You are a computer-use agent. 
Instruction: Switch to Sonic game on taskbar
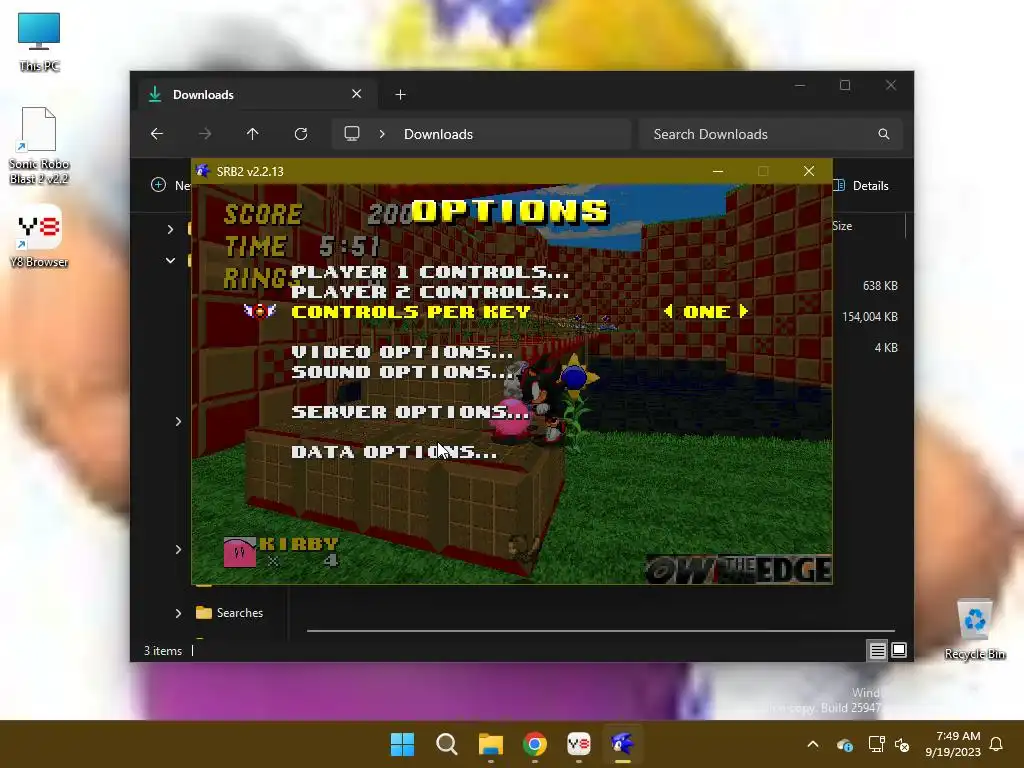[622, 744]
